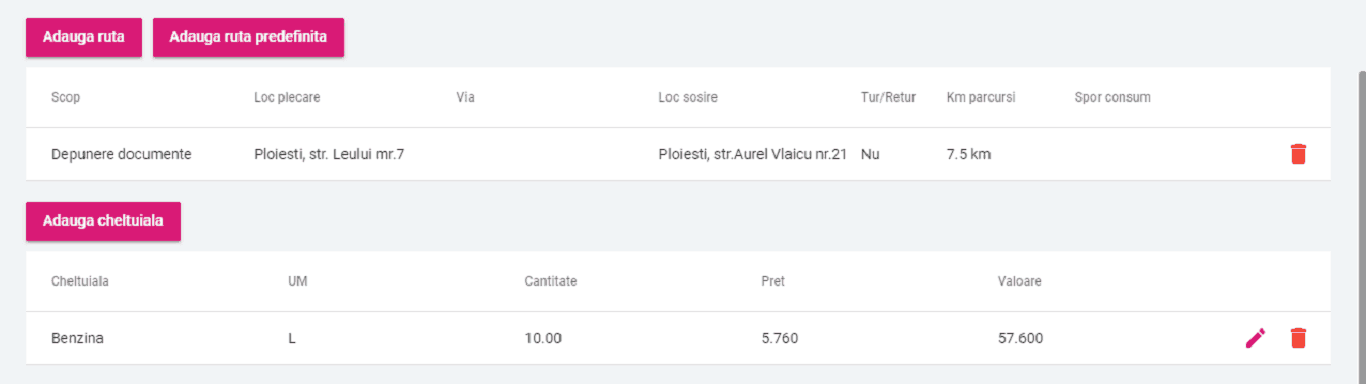
Task: Select the Tur/Retur column header
Action: tap(888, 98)
